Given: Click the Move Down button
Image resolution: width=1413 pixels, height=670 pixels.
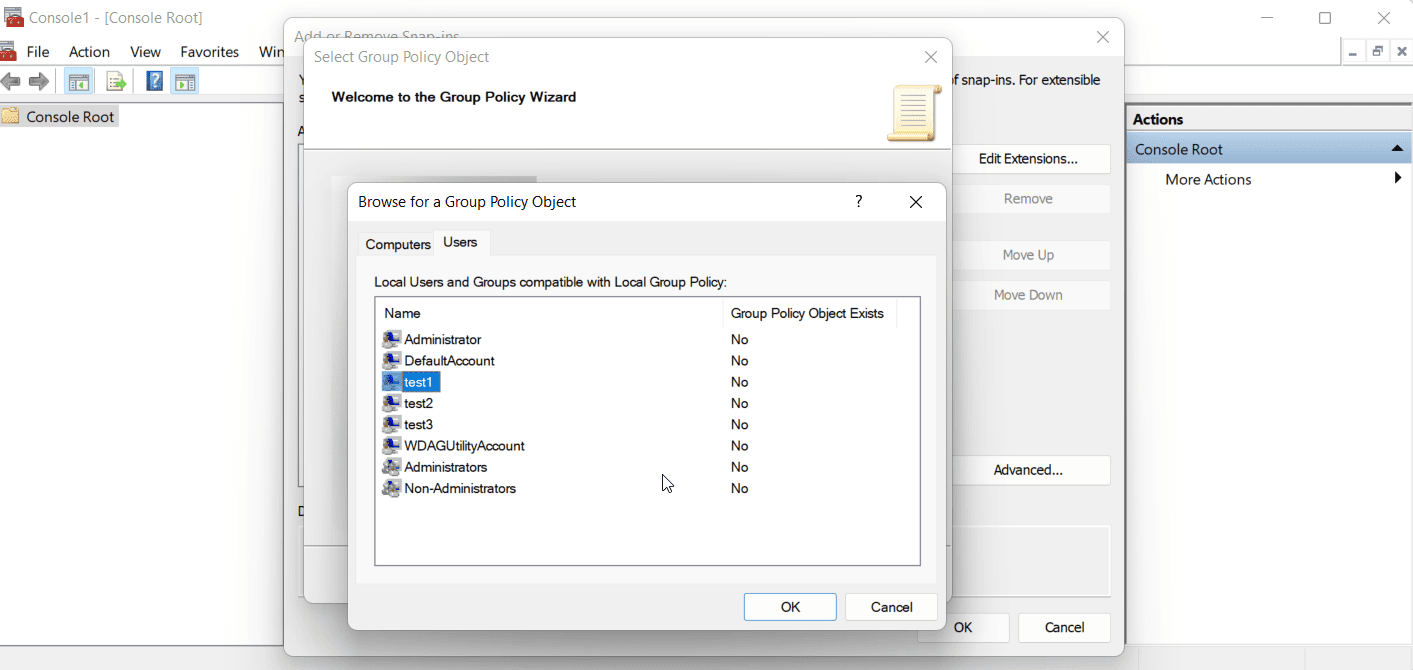Looking at the screenshot, I should [x=1028, y=295].
